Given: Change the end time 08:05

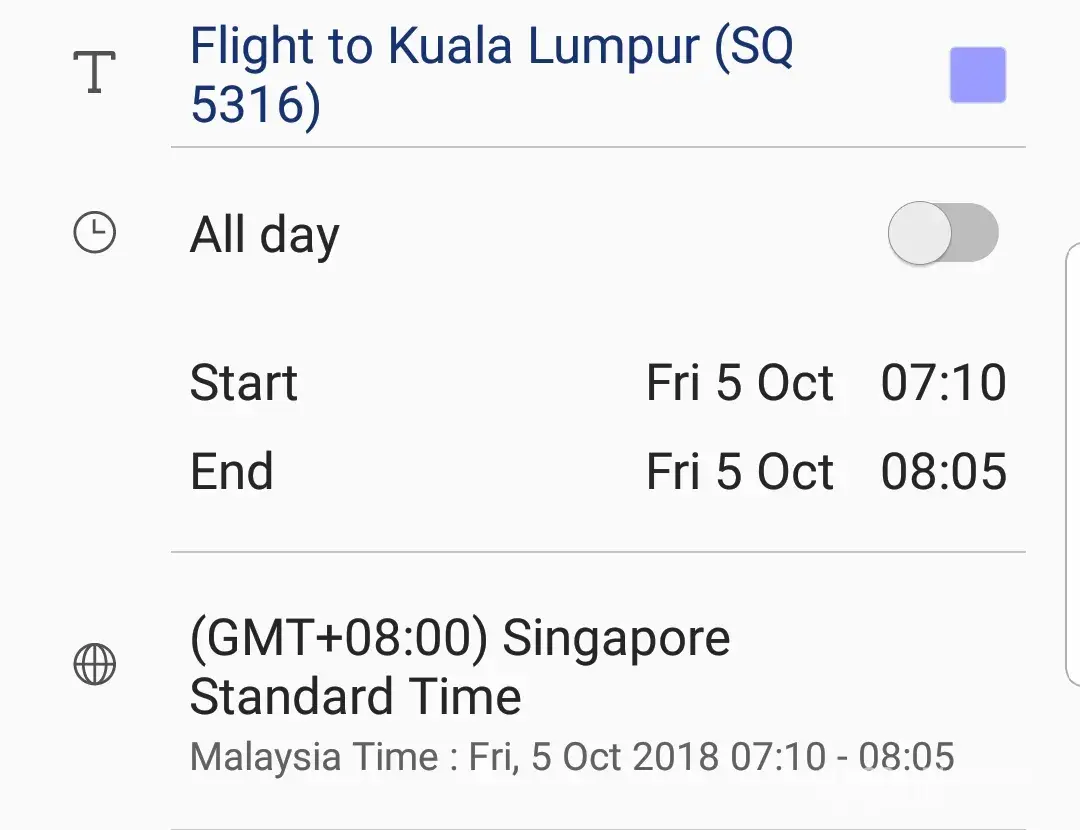Looking at the screenshot, I should point(943,472).
